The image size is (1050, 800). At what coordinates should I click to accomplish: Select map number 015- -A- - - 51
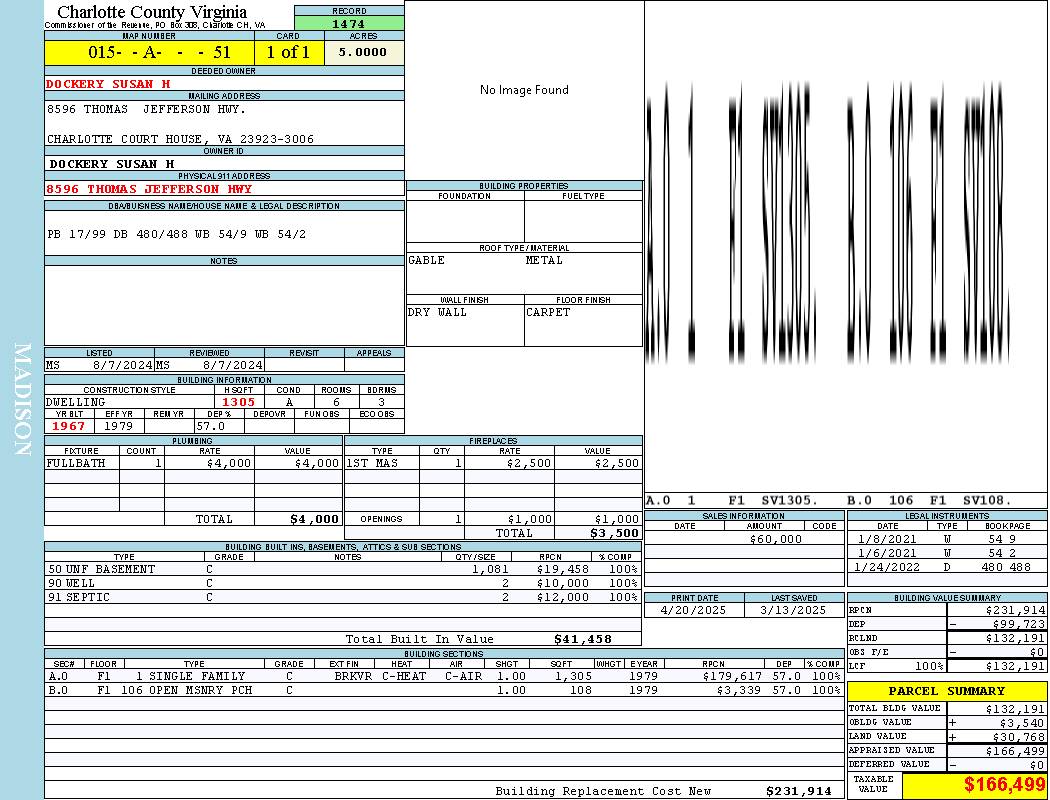tap(159, 52)
